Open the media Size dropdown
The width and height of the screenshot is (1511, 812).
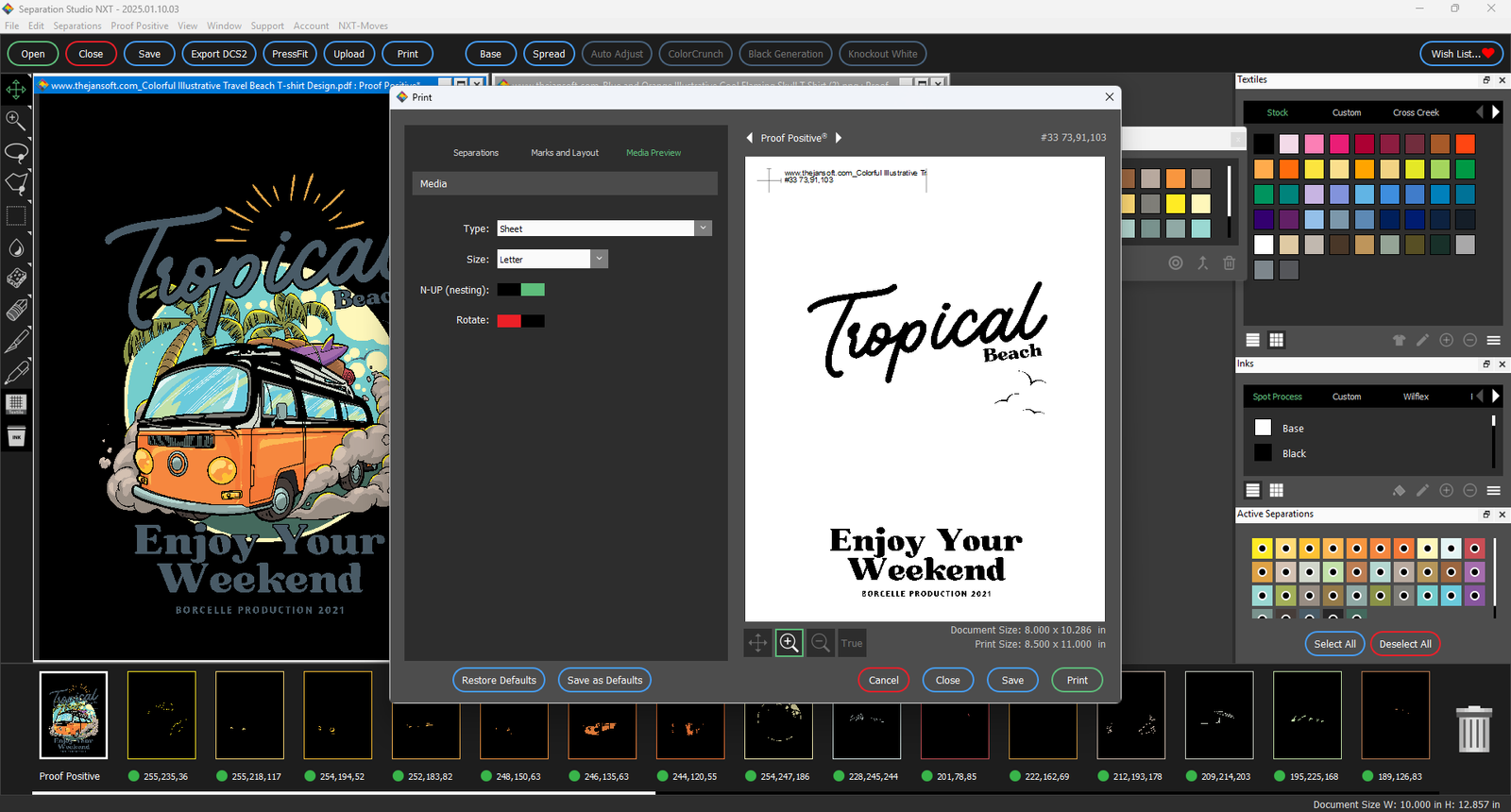tap(600, 259)
